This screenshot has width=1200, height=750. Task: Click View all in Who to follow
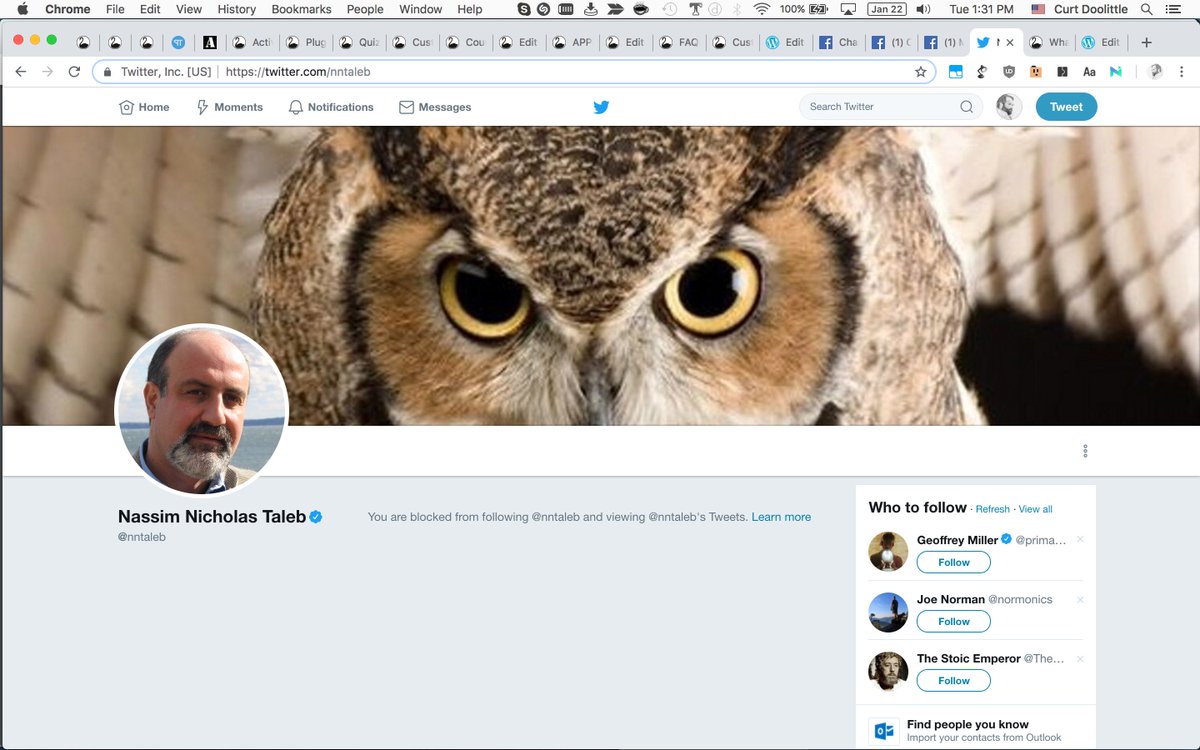point(1035,509)
